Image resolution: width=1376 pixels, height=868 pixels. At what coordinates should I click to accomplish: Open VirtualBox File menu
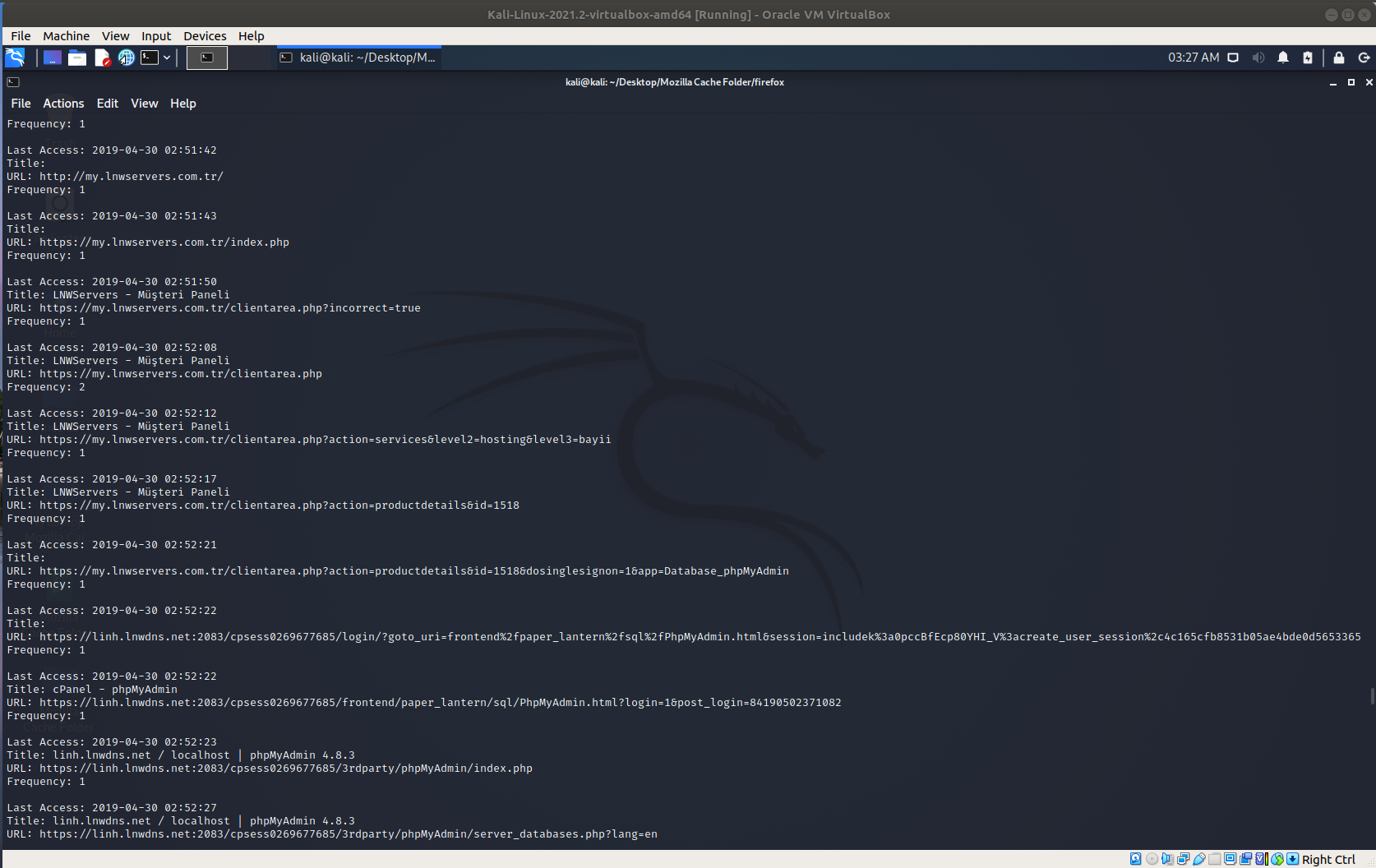pos(21,36)
